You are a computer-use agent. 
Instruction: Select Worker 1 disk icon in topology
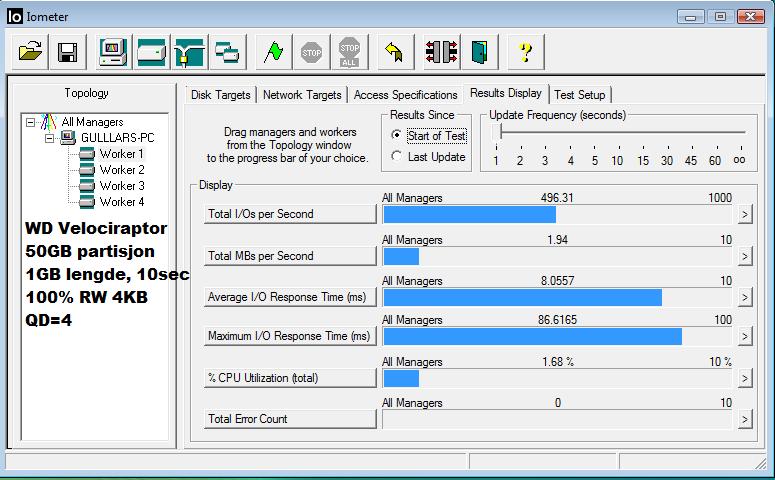(x=86, y=154)
